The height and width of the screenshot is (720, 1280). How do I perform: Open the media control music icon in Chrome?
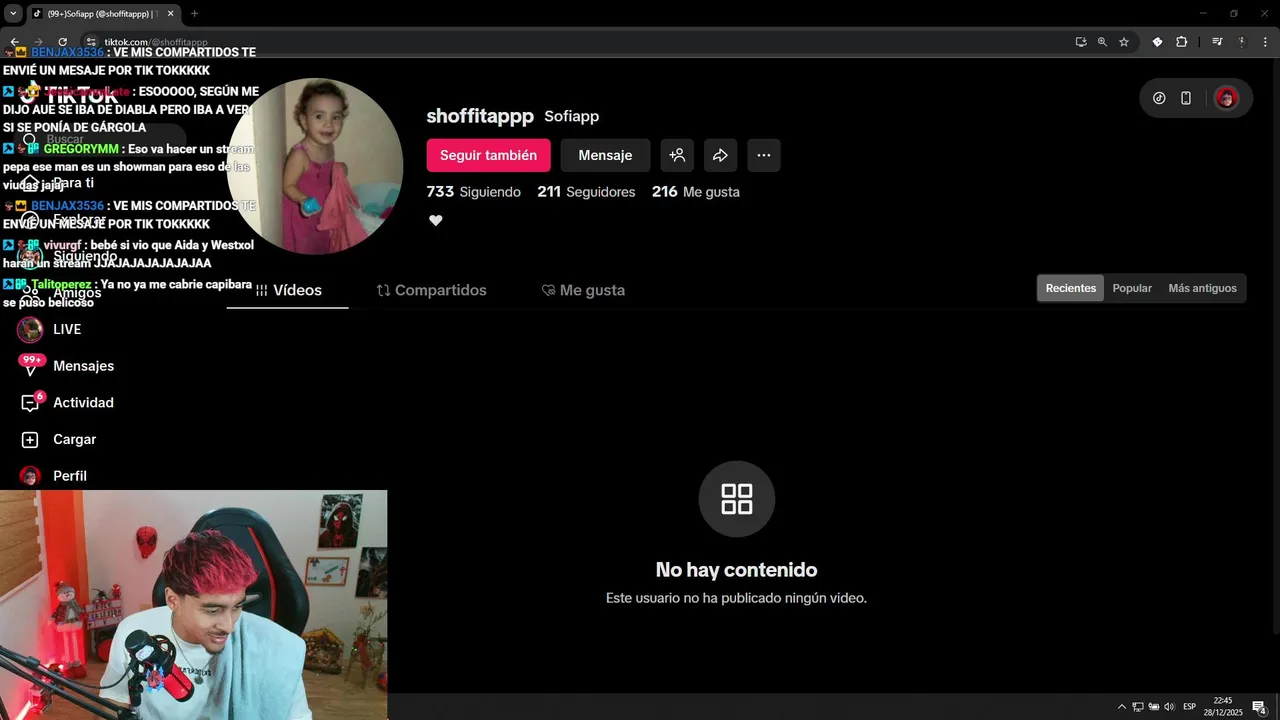1217,42
